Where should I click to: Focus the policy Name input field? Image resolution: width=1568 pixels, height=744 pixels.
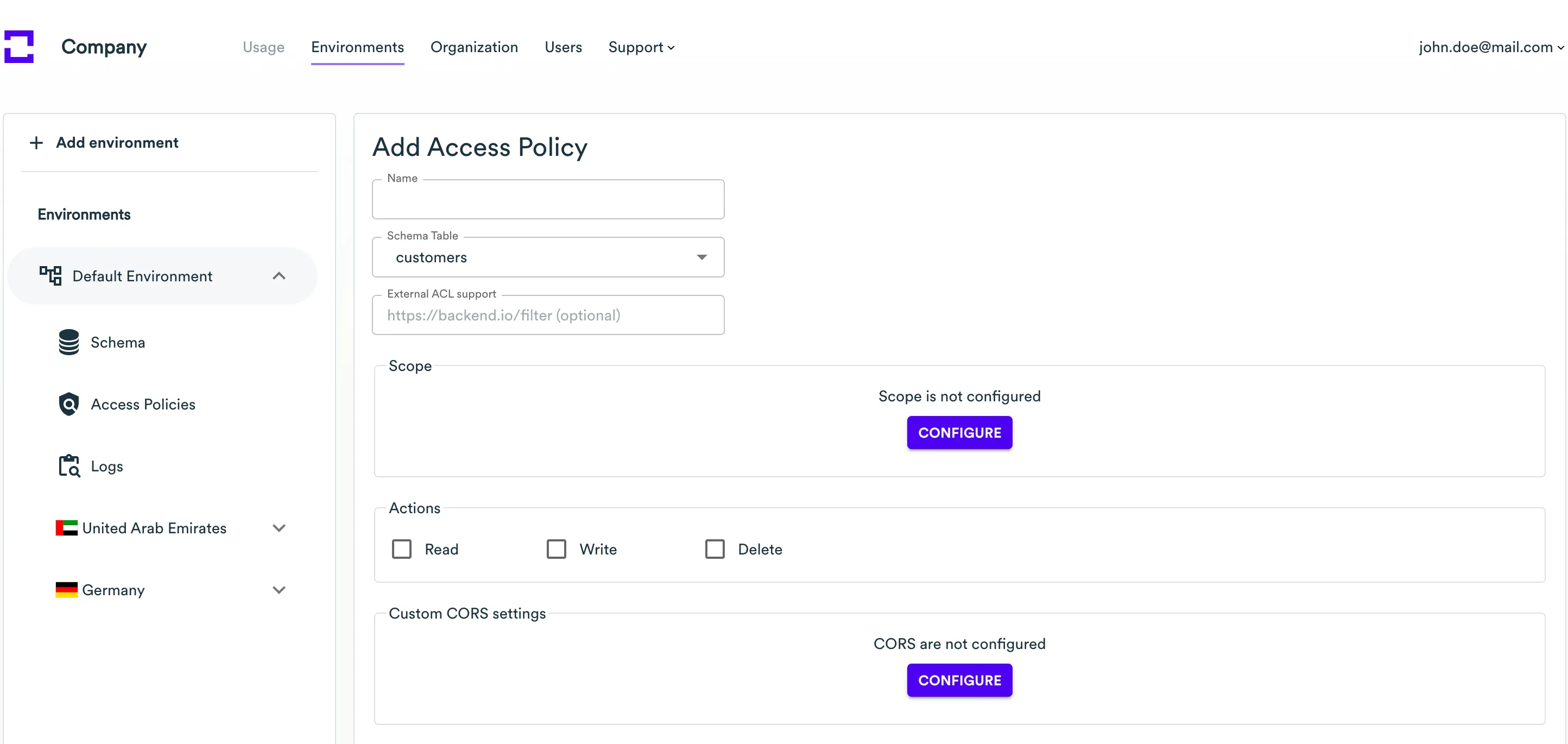tap(548, 200)
